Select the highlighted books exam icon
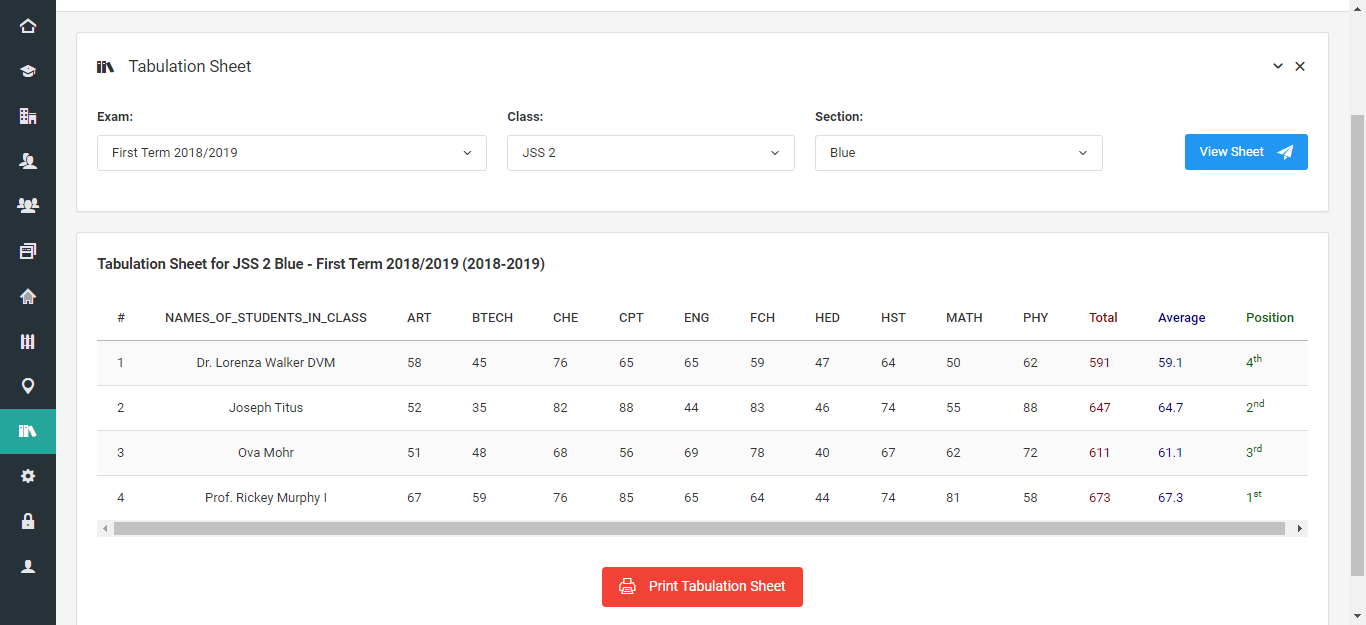The image size is (1366, 625). coord(28,431)
